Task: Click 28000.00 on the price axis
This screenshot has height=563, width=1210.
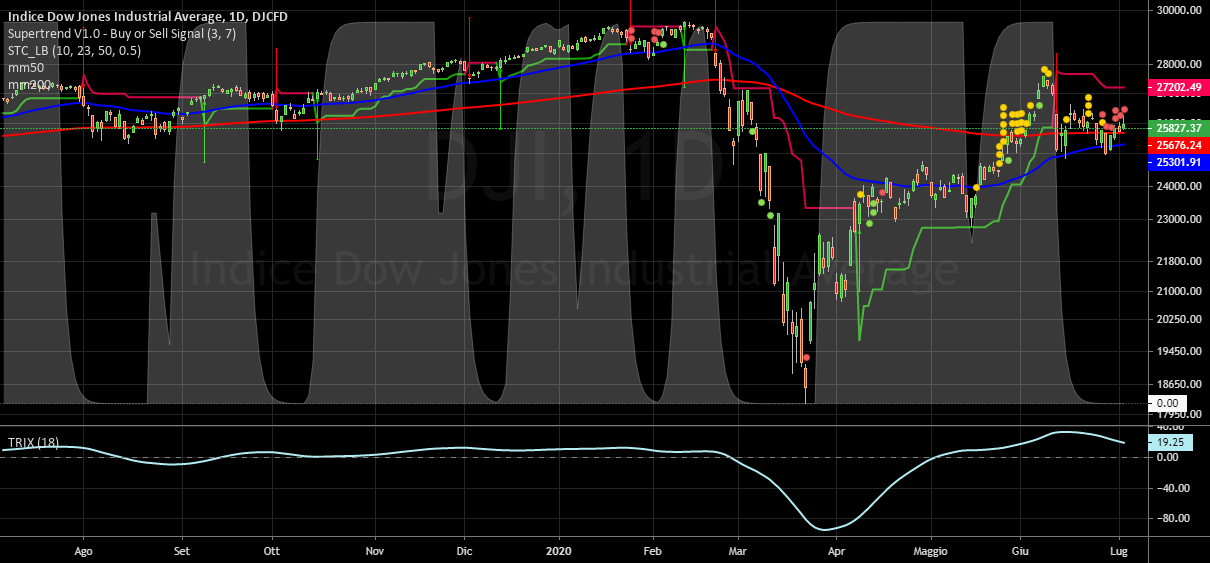Action: coord(1178,64)
